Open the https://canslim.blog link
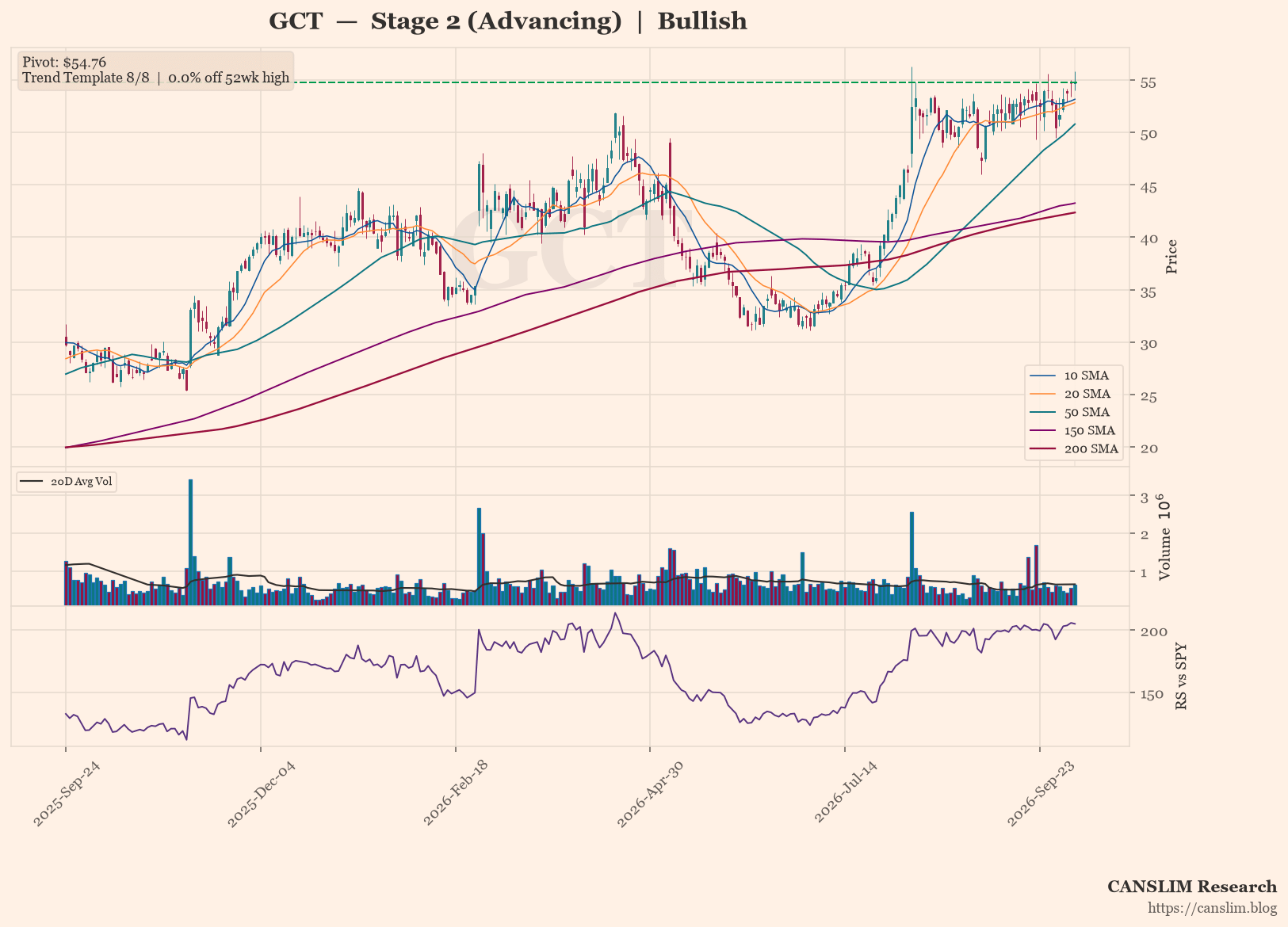The image size is (1288, 927). (x=1213, y=908)
